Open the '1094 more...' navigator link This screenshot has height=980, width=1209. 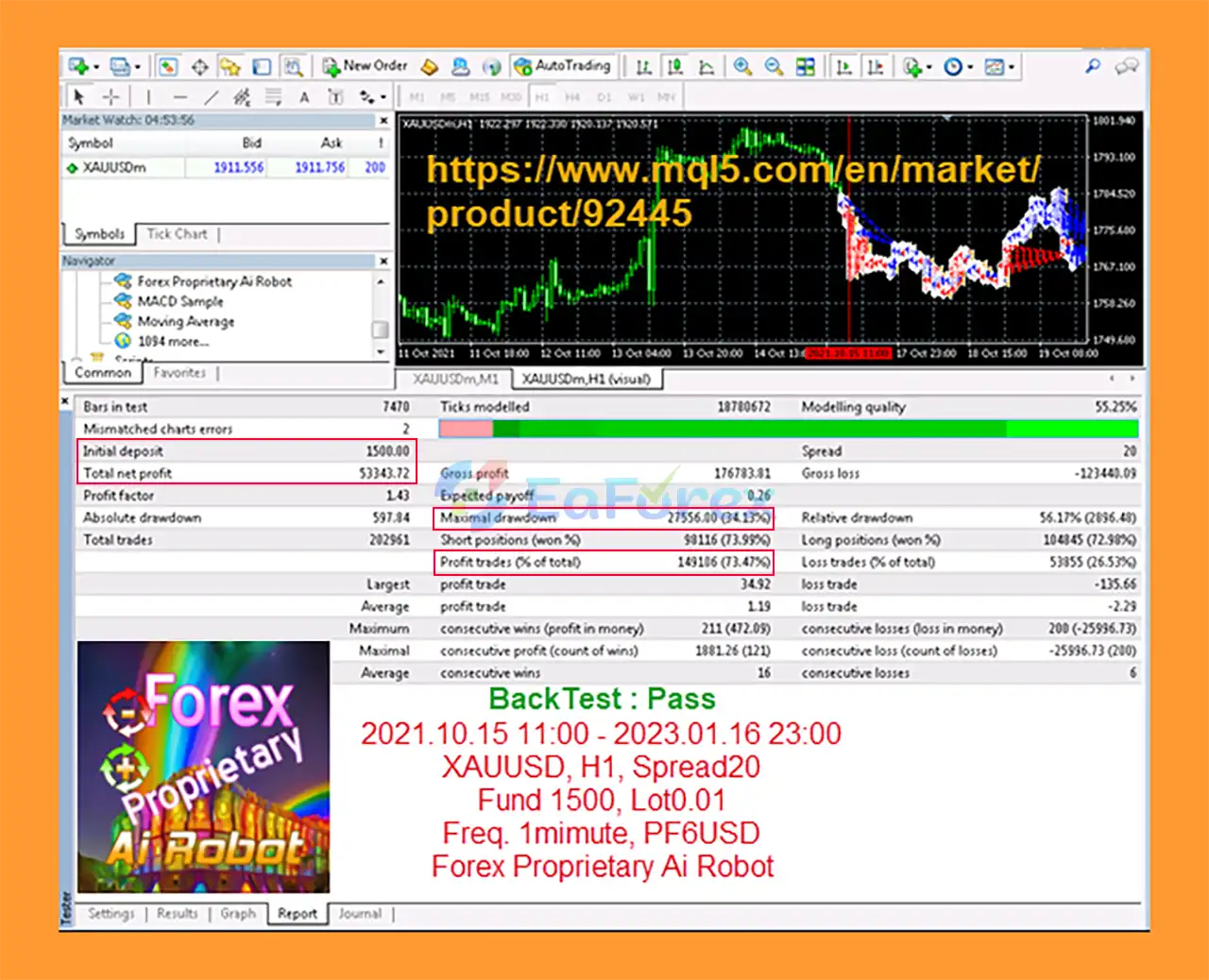coord(173,341)
